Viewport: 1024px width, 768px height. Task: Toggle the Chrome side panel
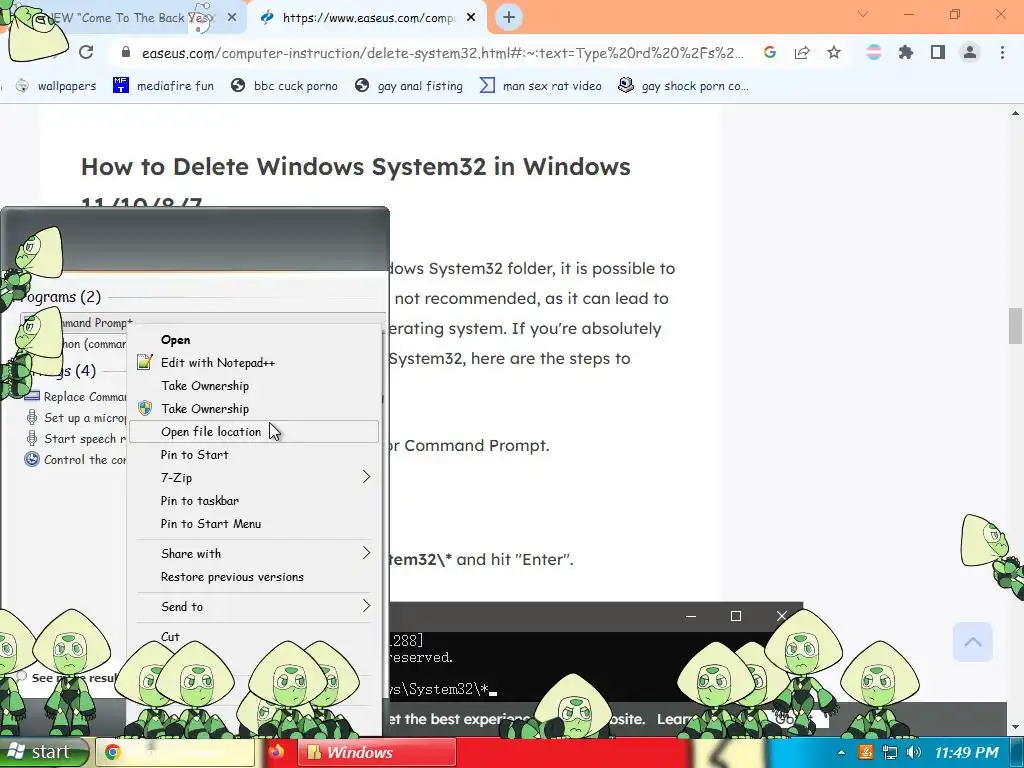click(938, 52)
